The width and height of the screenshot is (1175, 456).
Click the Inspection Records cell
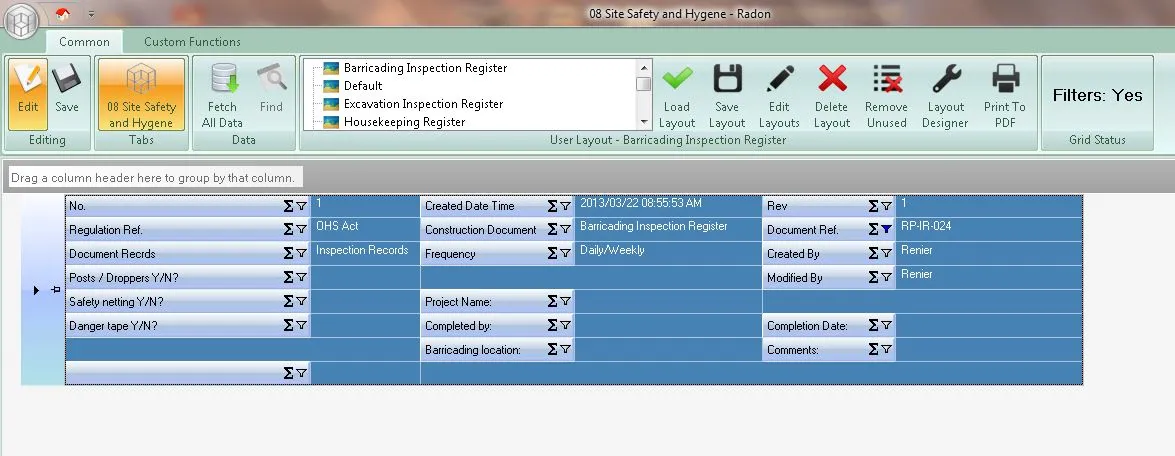pos(366,253)
